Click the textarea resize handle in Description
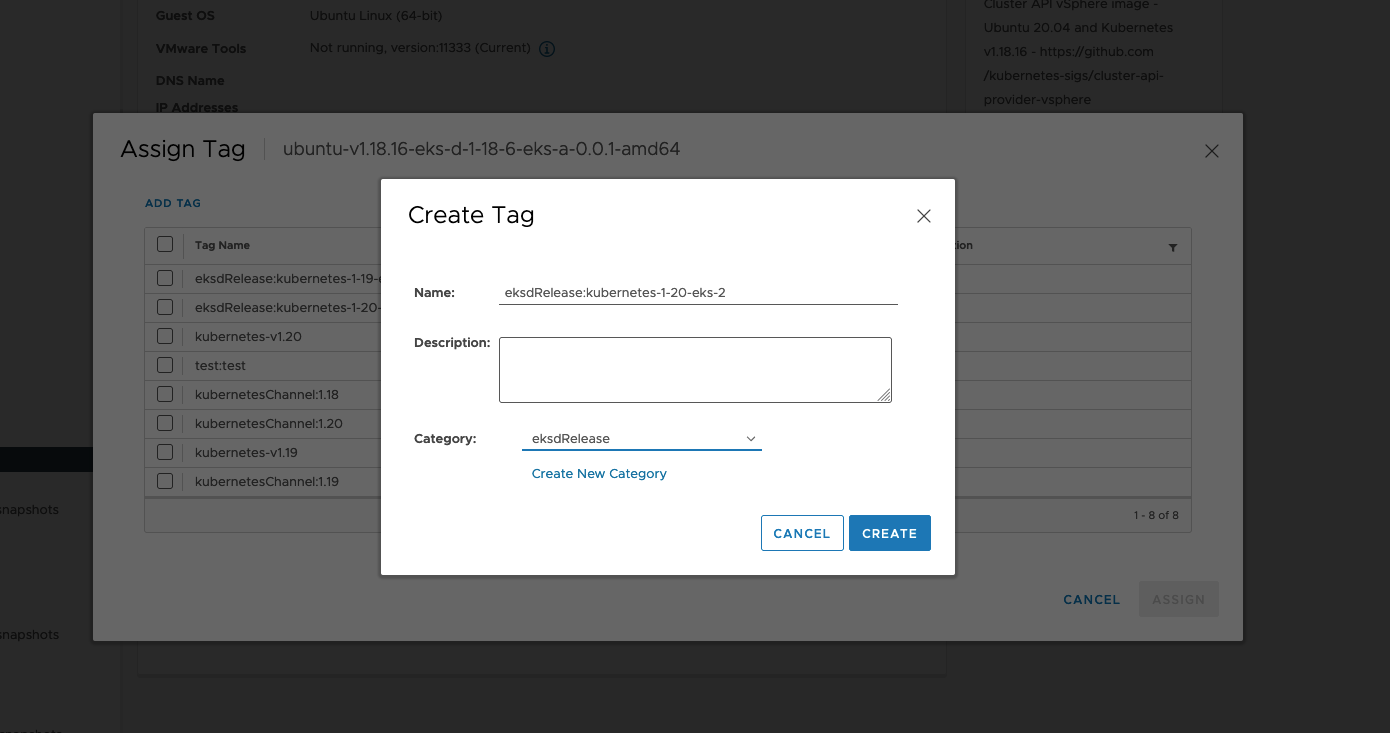Image resolution: width=1390 pixels, height=733 pixels. point(885,396)
